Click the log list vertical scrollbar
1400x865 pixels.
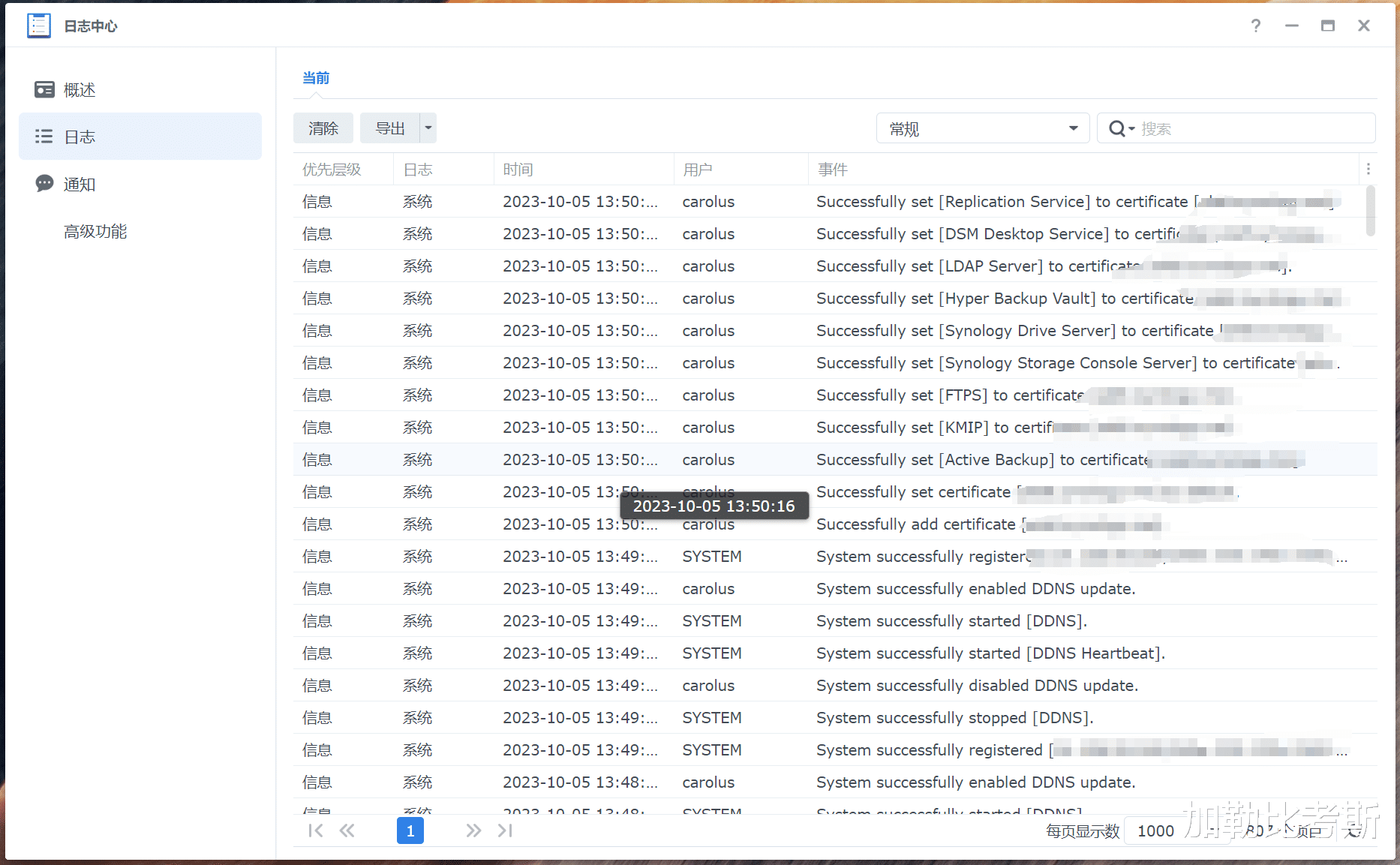pyautogui.click(x=1371, y=212)
